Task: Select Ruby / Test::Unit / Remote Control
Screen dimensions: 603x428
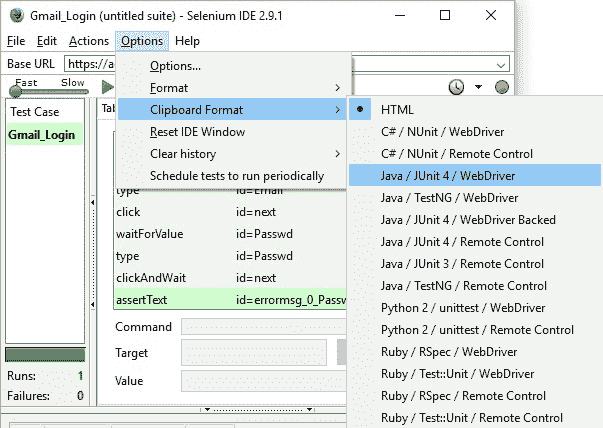Action: [475, 417]
